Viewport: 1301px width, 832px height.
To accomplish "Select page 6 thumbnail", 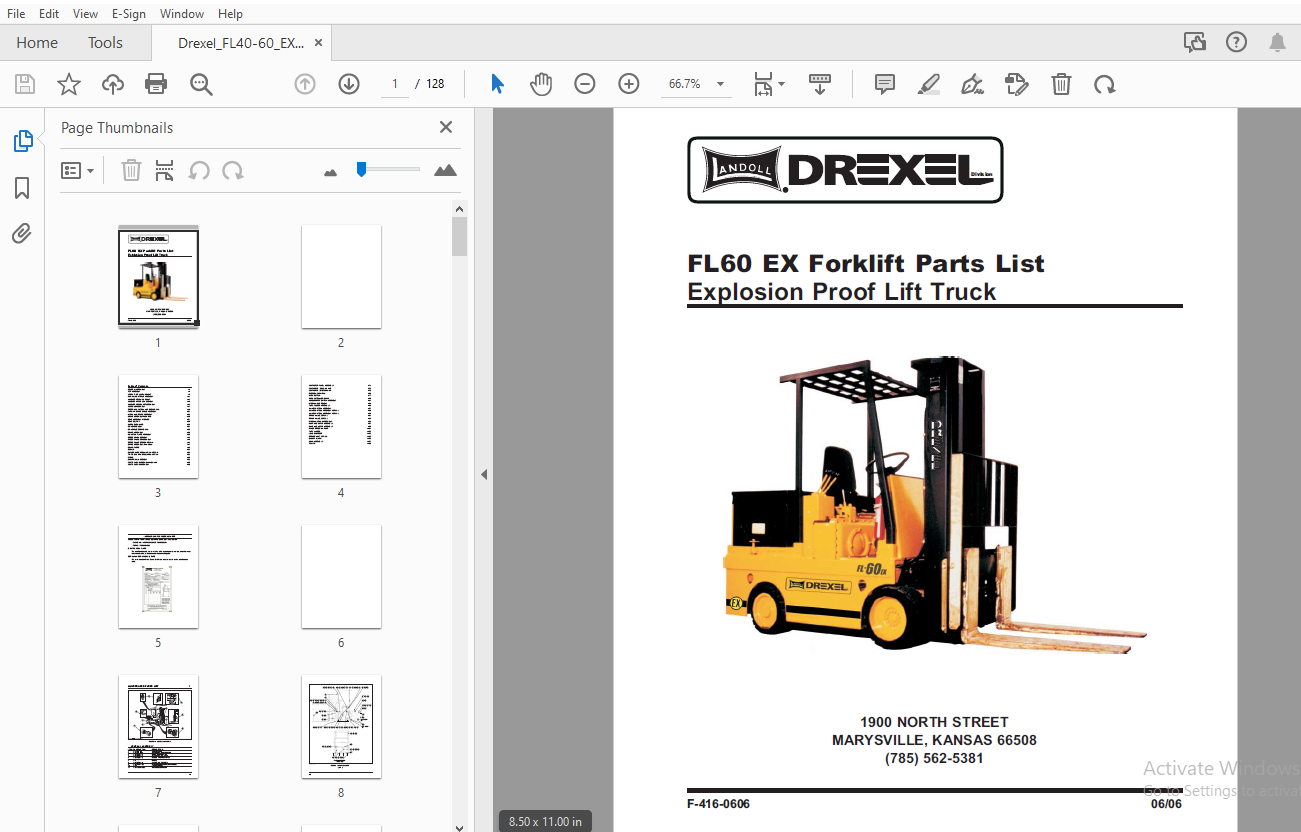I will pos(341,577).
